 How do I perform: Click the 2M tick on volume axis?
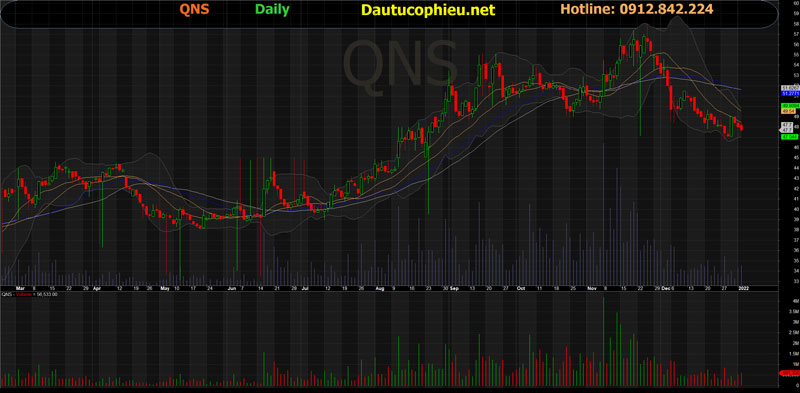click(x=795, y=343)
